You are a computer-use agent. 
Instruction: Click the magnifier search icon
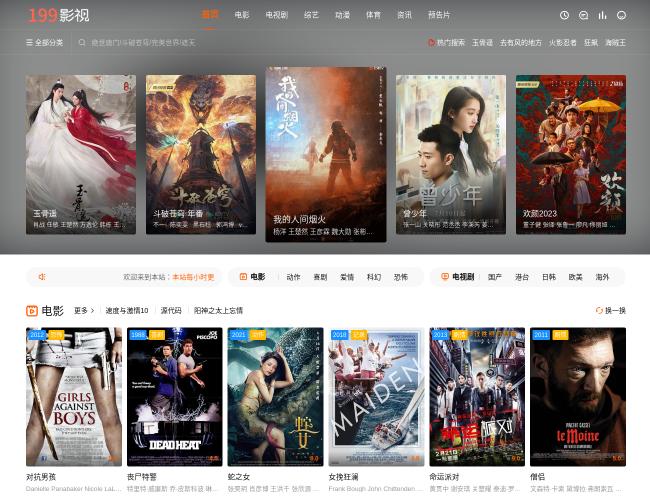(83, 43)
